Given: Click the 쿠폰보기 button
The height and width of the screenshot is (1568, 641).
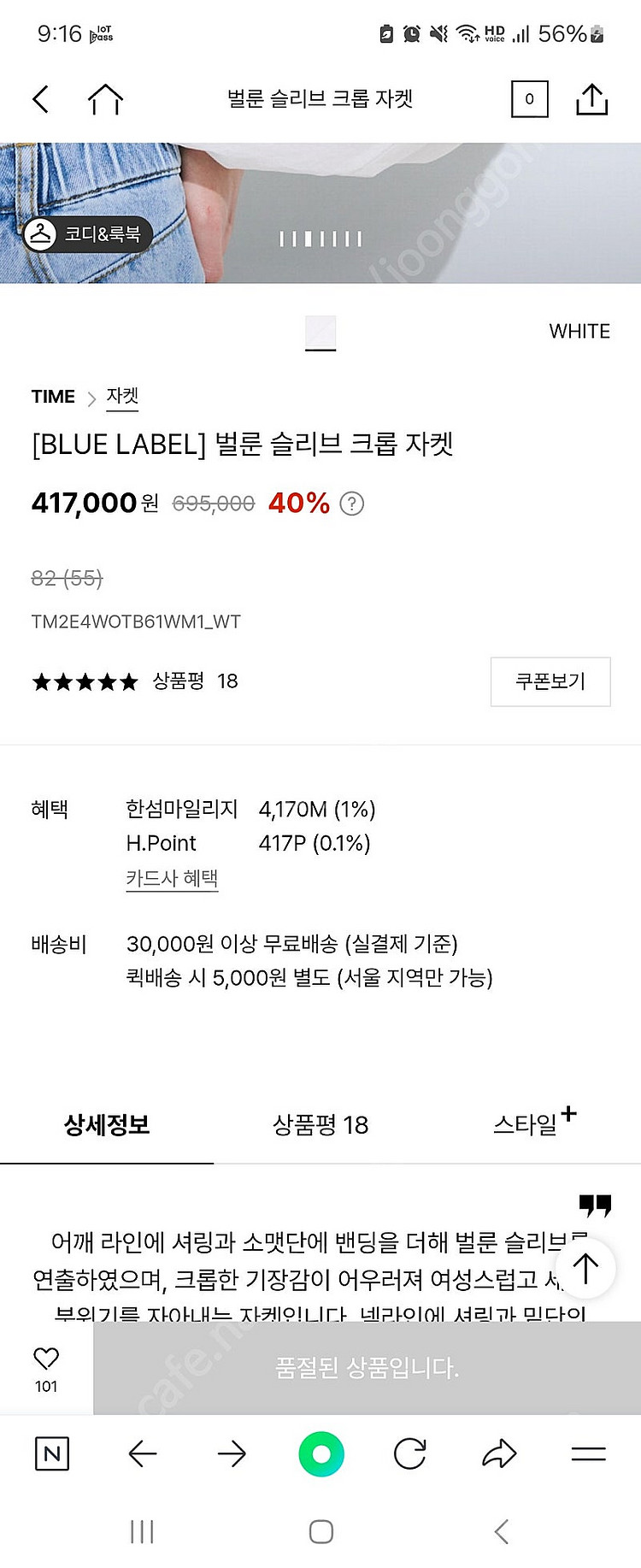Looking at the screenshot, I should [x=550, y=681].
